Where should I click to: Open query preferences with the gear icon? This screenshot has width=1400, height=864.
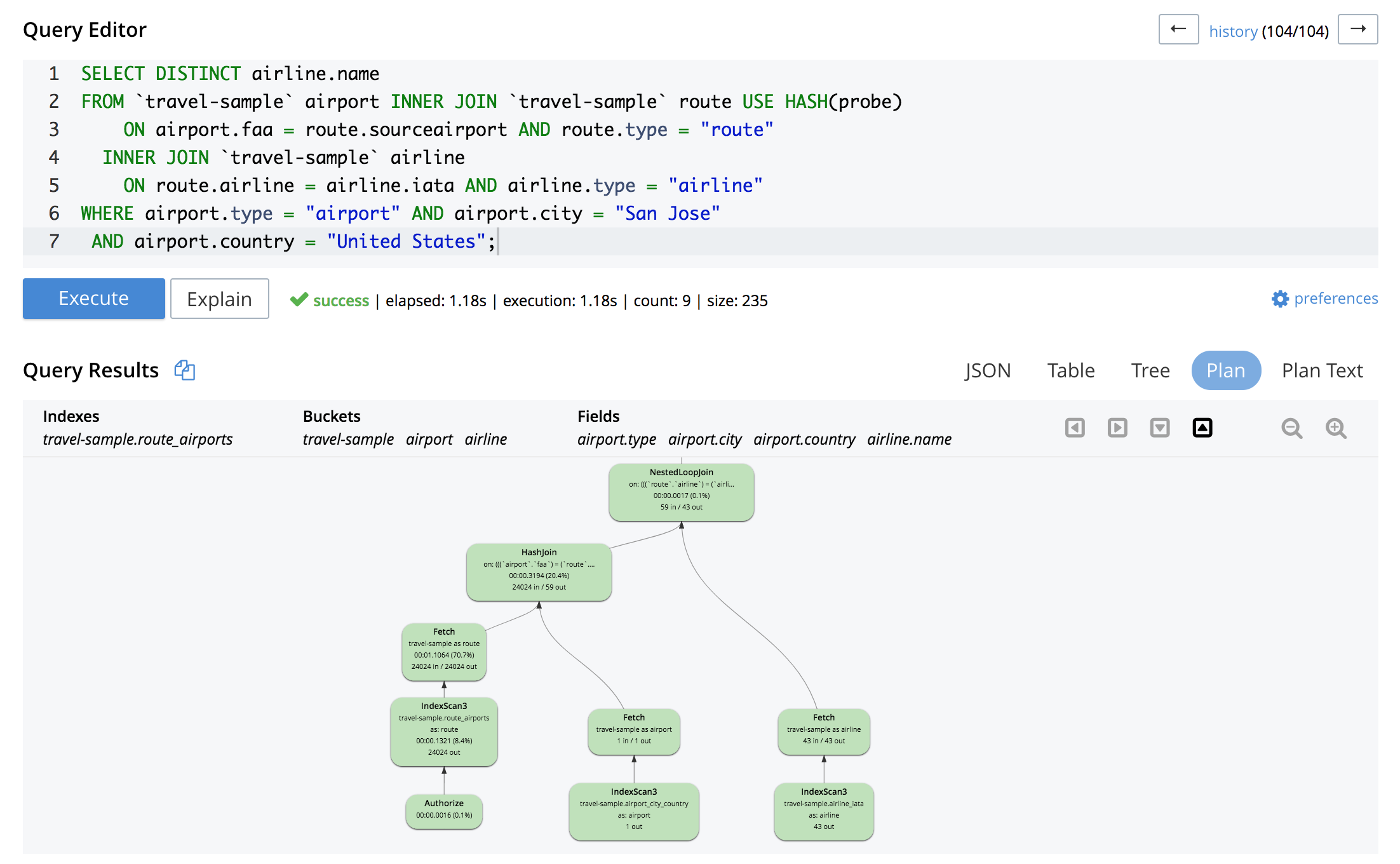(1281, 299)
